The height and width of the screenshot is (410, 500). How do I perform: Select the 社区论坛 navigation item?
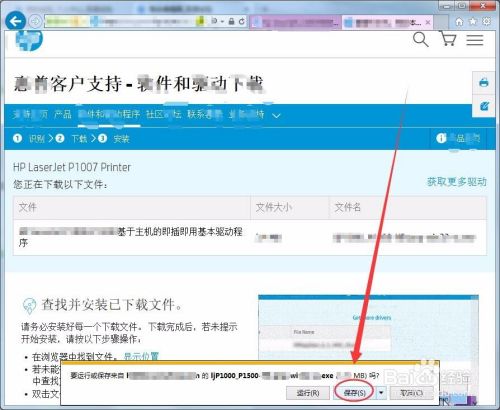pos(164,114)
